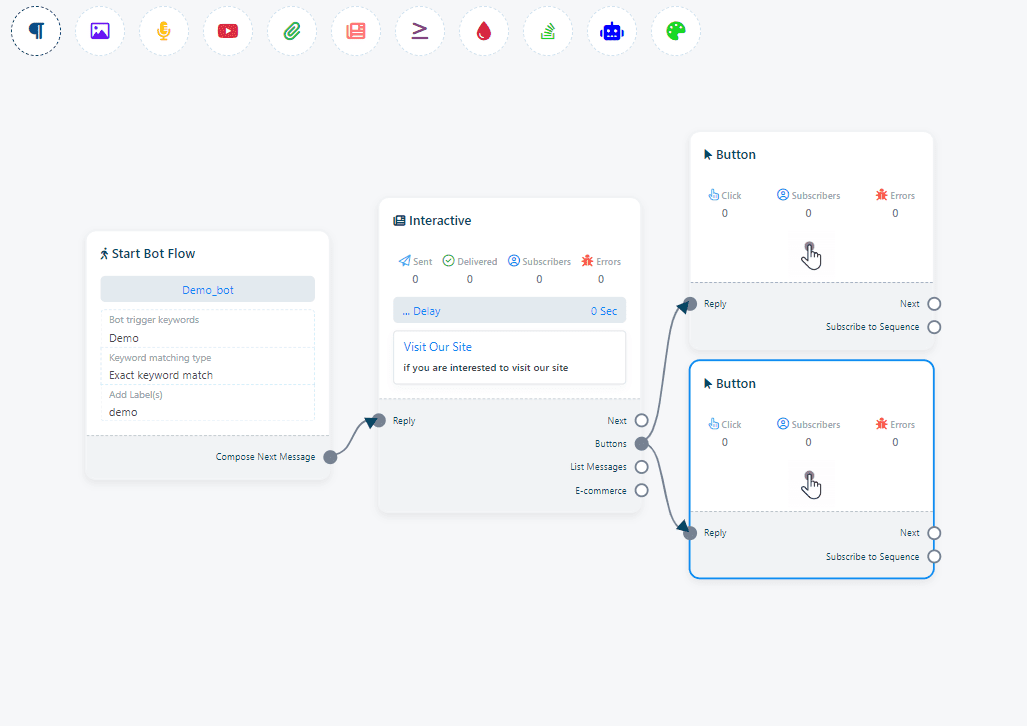The image size is (1027, 726).
Task: Click the red droplet toolbar icon
Action: [484, 31]
